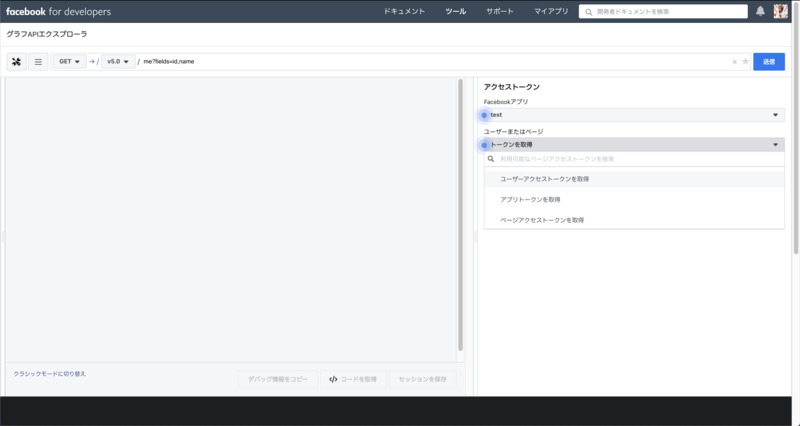Click the ユーザーまたはページ label
This screenshot has width=800, height=426.
click(x=514, y=132)
